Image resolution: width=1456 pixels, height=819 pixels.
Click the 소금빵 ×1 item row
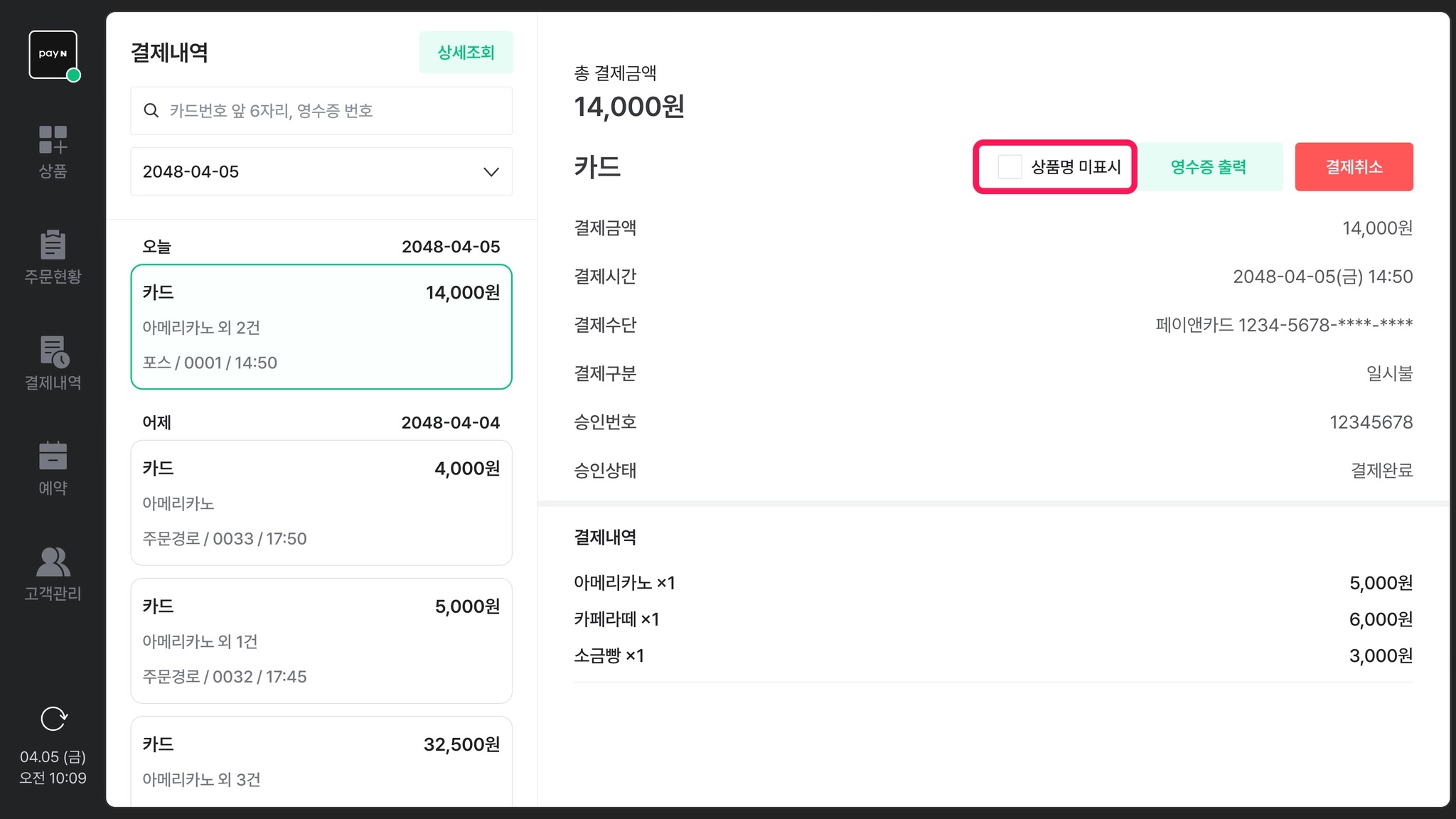993,655
